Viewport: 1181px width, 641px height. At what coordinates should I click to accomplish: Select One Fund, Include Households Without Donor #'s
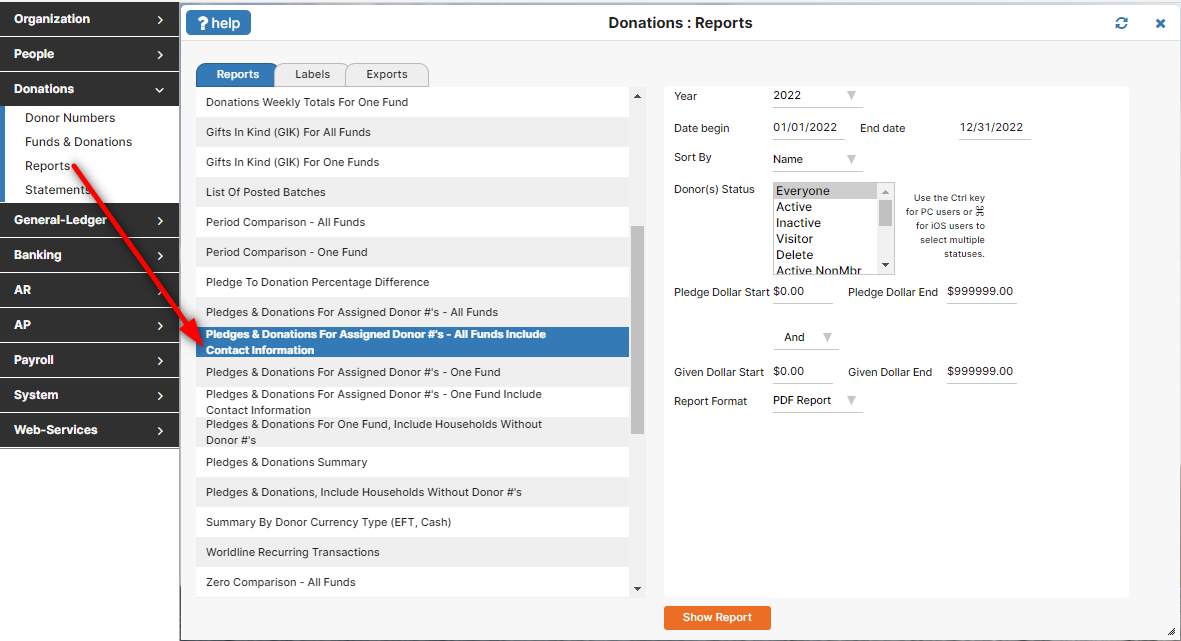tap(412, 432)
